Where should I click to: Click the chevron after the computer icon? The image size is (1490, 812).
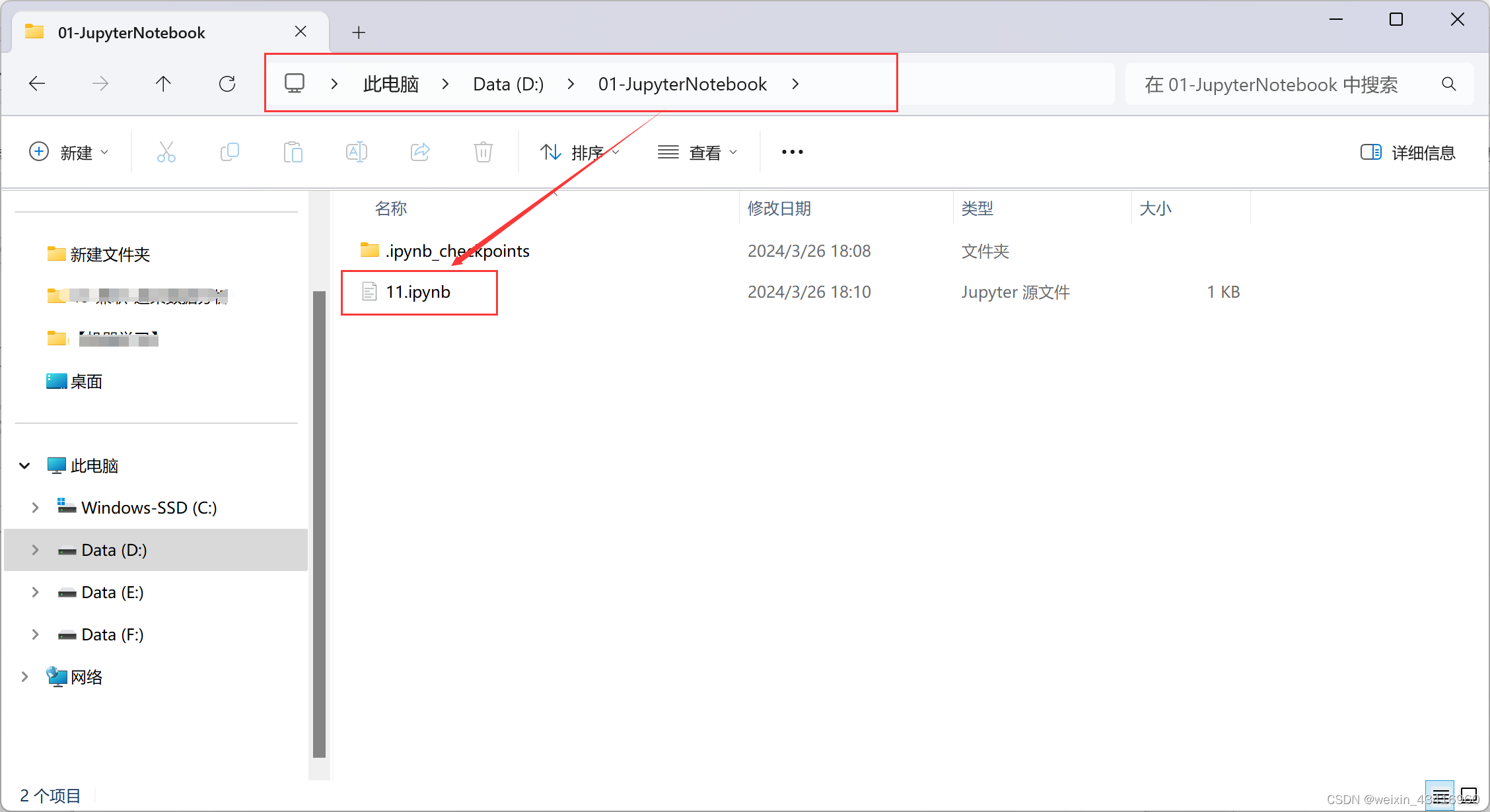pos(334,84)
